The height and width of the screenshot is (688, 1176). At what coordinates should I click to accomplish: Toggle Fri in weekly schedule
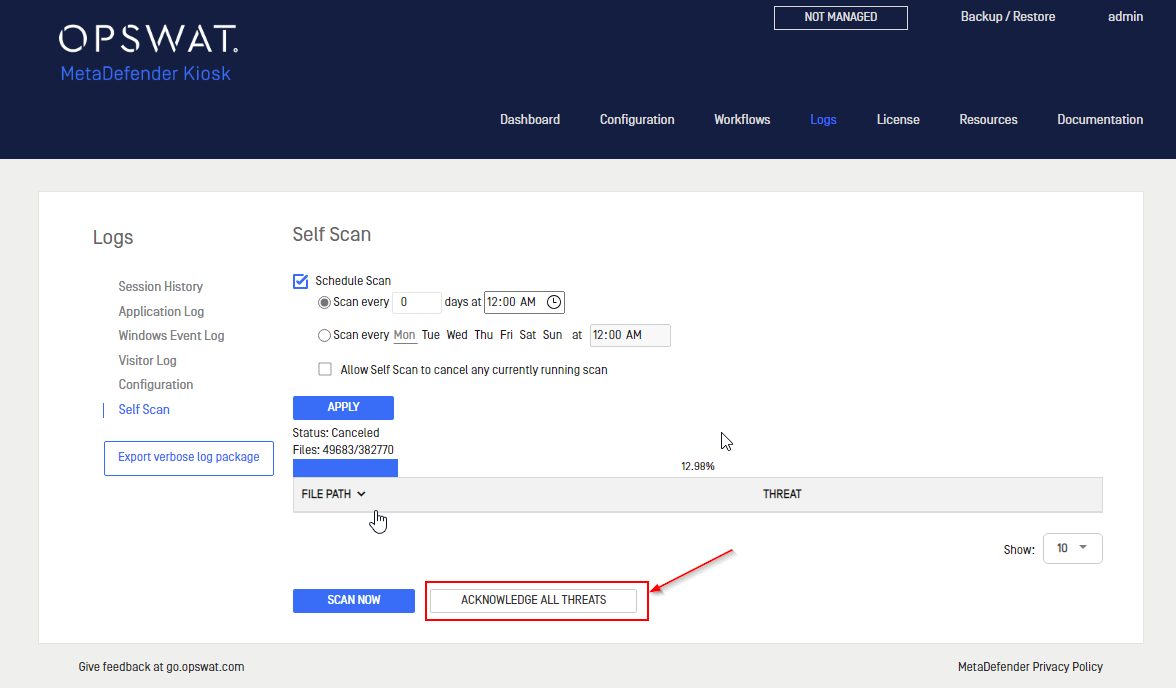point(506,335)
